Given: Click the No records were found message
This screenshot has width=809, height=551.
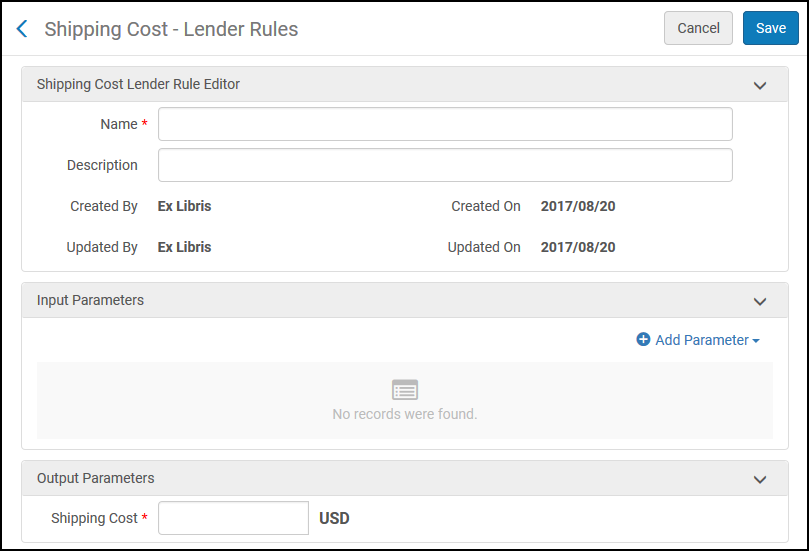Looking at the screenshot, I should click(404, 414).
